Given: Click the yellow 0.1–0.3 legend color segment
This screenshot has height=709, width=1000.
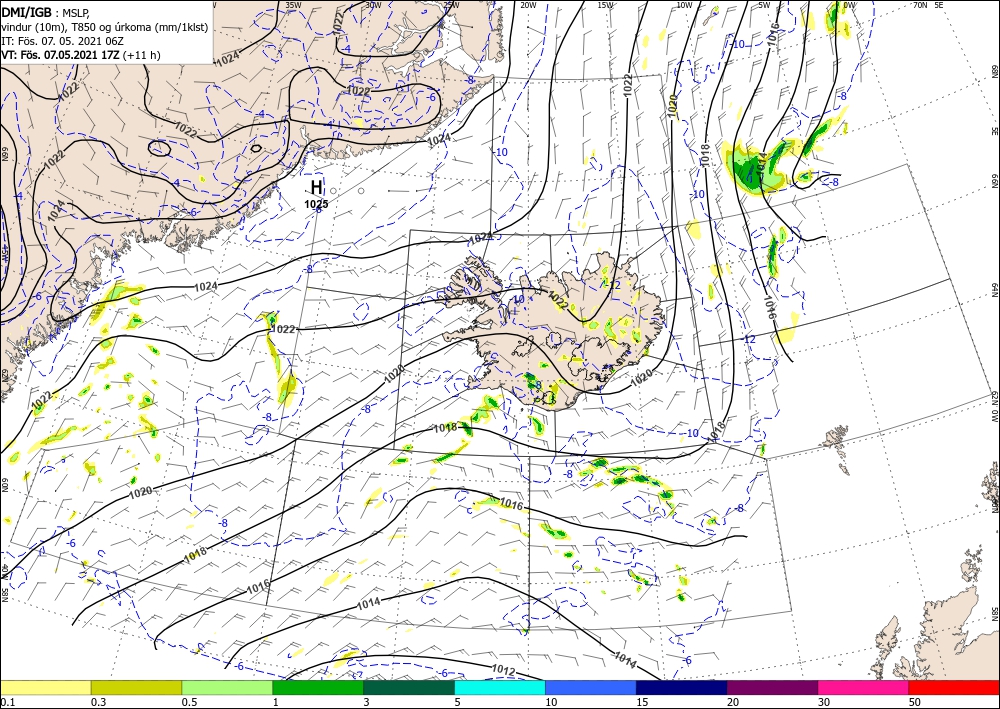Looking at the screenshot, I should tap(45, 688).
